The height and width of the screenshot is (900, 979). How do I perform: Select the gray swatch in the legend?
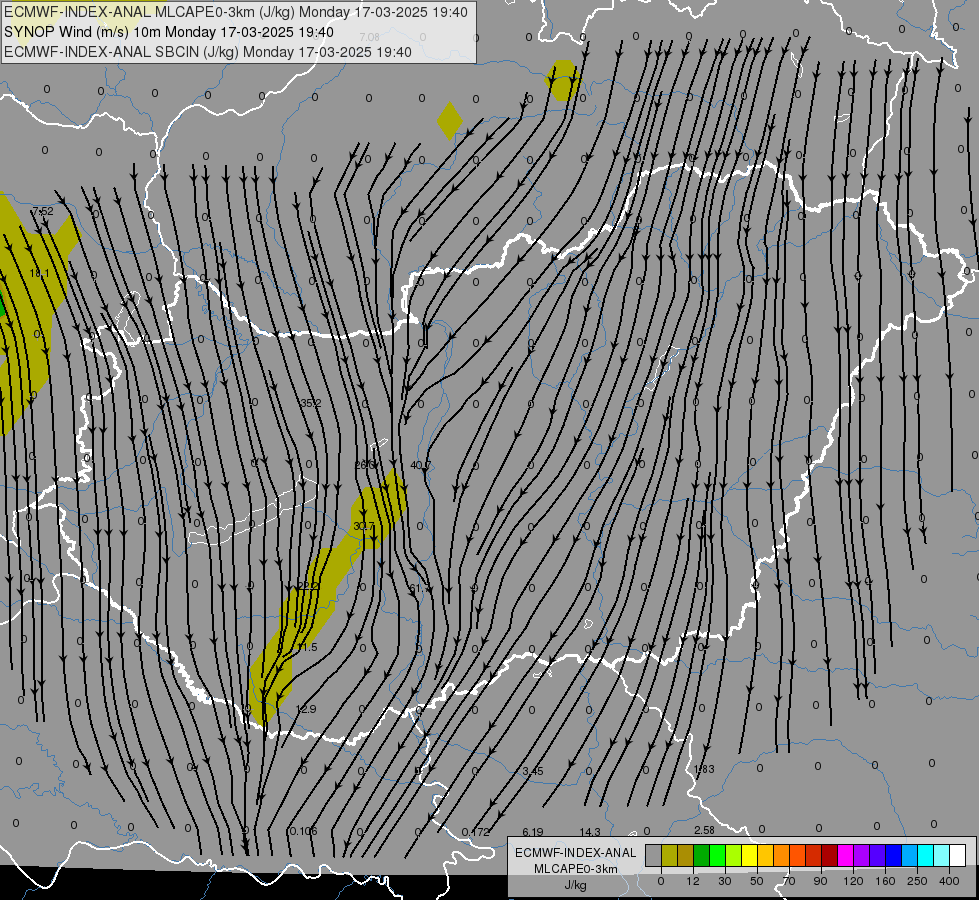[653, 856]
